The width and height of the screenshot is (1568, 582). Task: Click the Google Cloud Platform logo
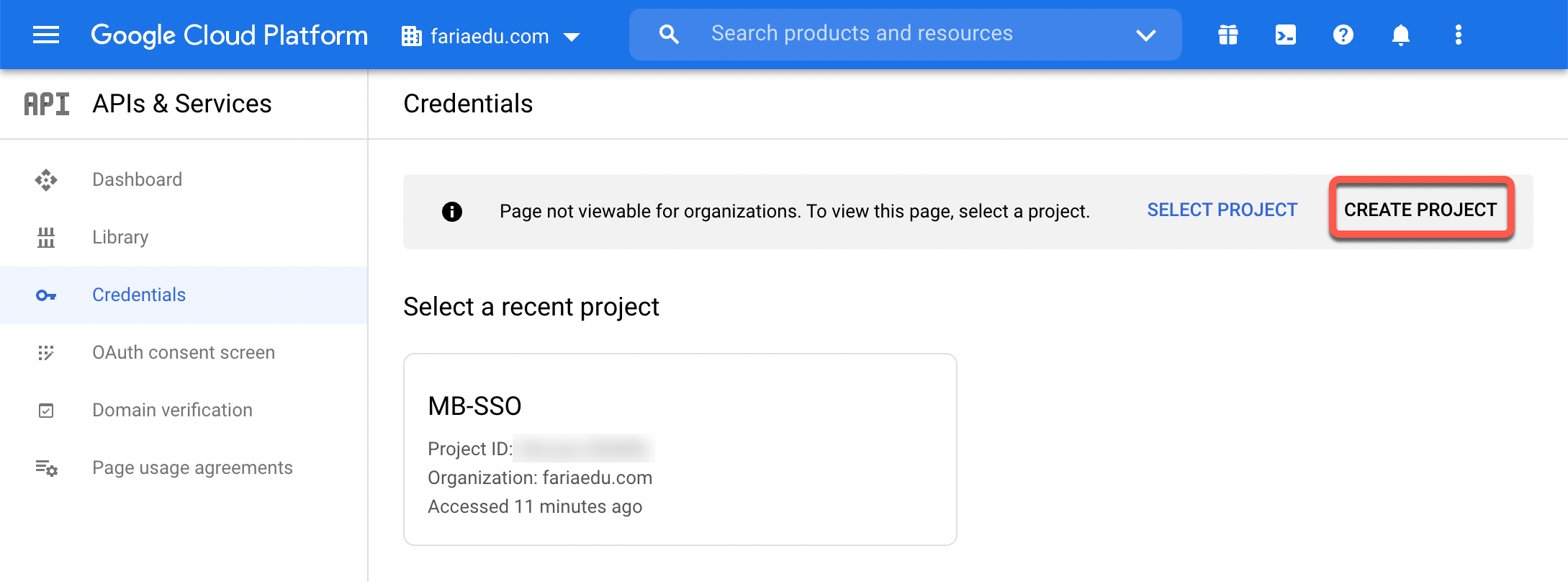point(229,35)
